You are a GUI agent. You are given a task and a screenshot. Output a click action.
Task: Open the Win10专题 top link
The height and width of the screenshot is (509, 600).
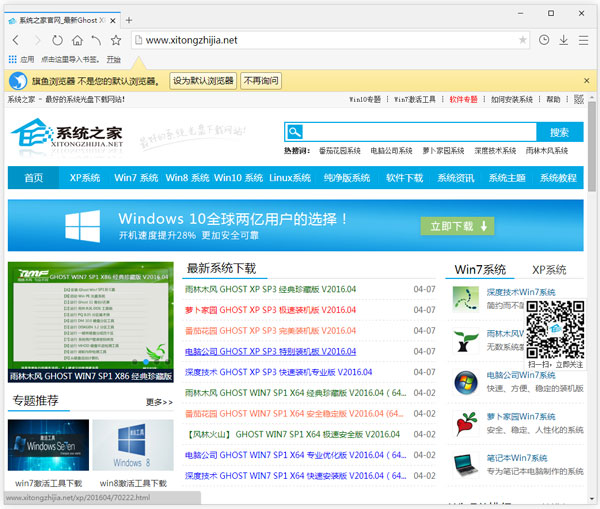[365, 100]
